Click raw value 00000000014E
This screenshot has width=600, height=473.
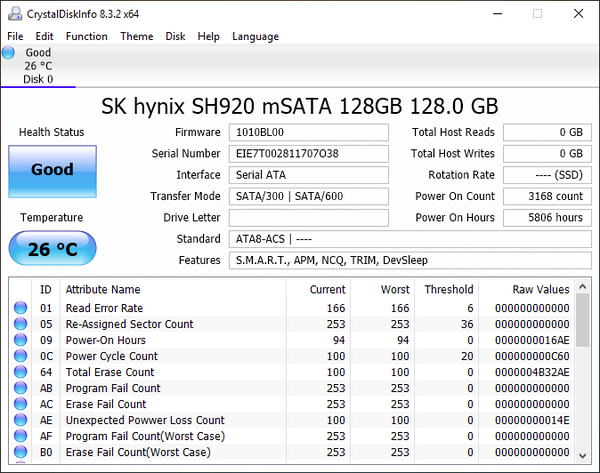[532, 420]
